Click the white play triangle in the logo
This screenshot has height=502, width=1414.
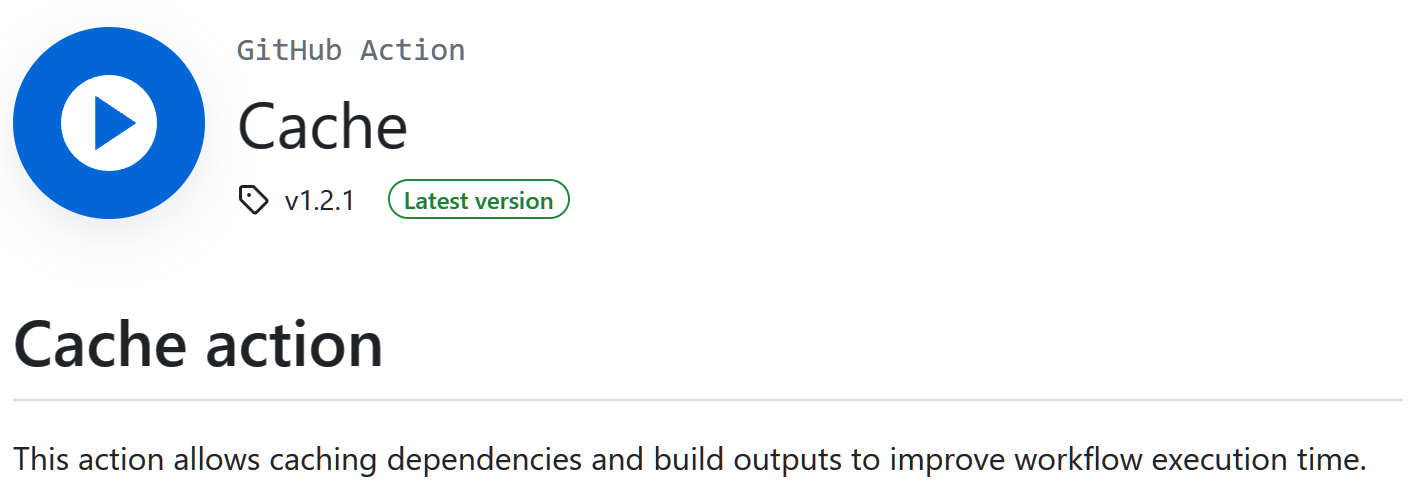(x=112, y=123)
